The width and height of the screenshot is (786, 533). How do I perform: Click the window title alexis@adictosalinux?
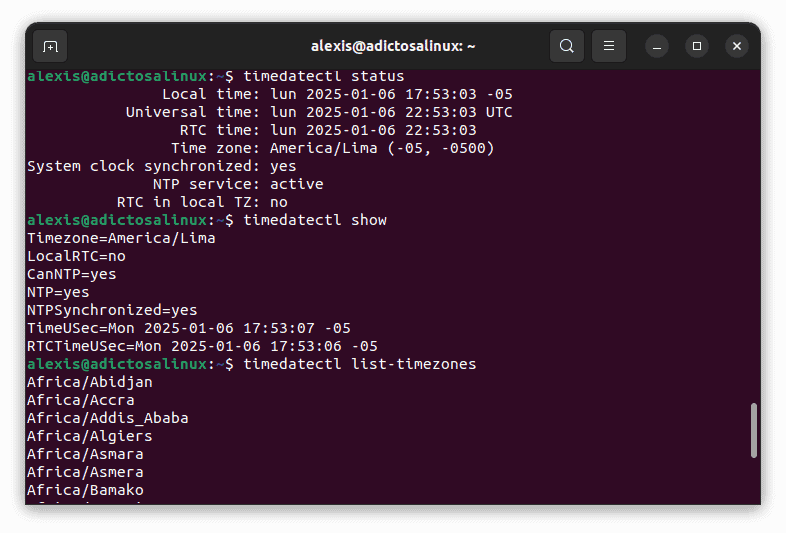[x=392, y=46]
